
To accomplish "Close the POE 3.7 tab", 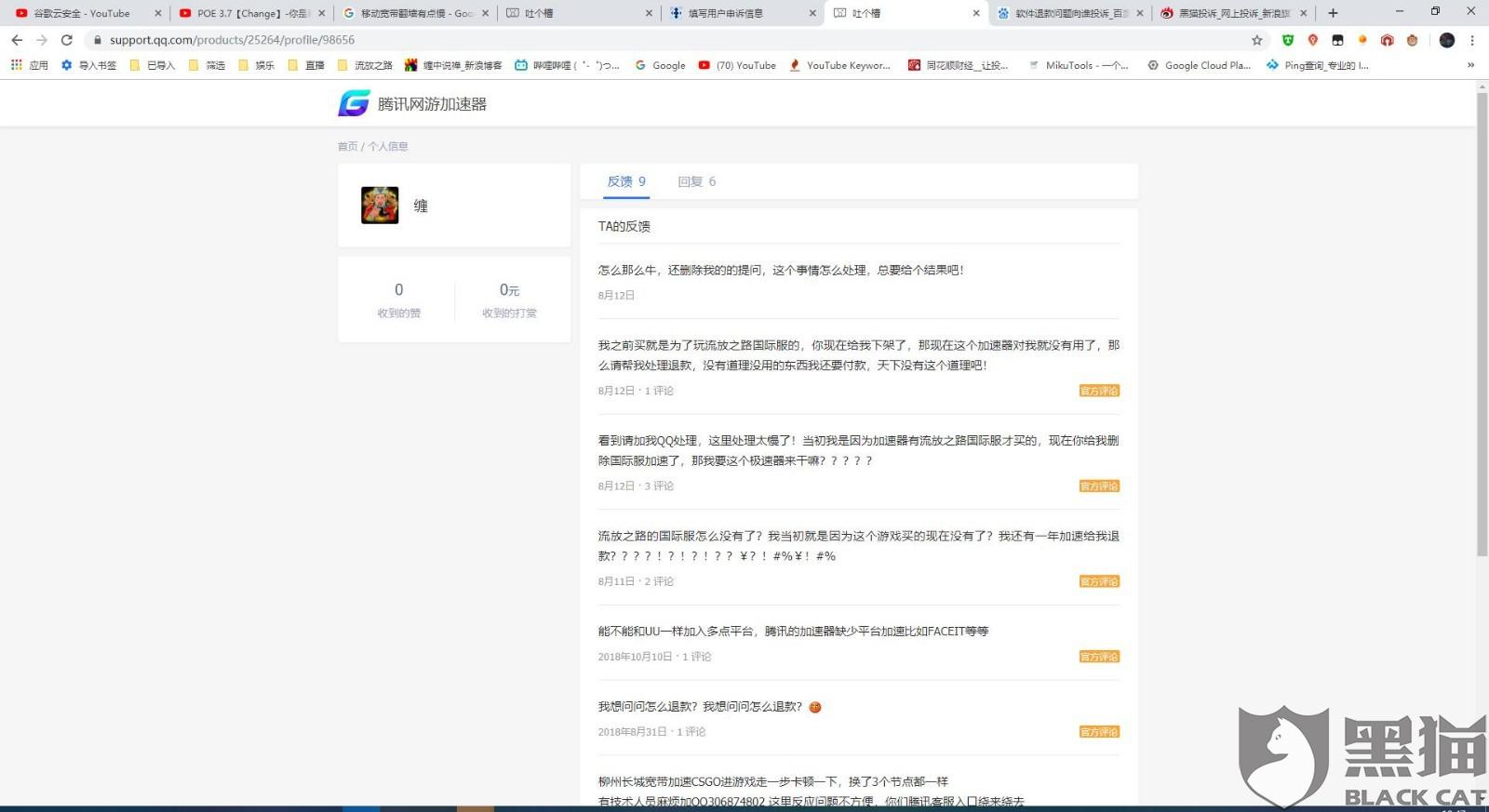I will (321, 13).
